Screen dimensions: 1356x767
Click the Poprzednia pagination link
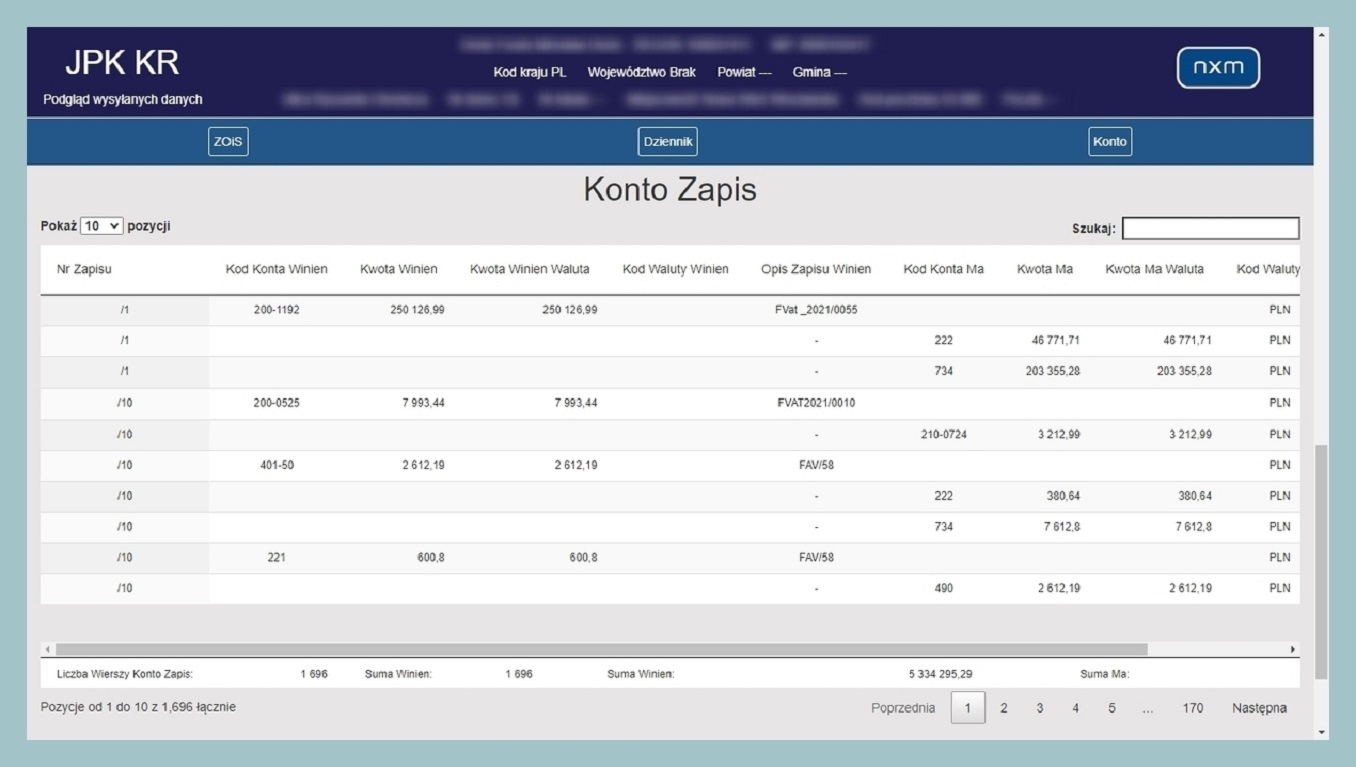pyautogui.click(x=903, y=708)
